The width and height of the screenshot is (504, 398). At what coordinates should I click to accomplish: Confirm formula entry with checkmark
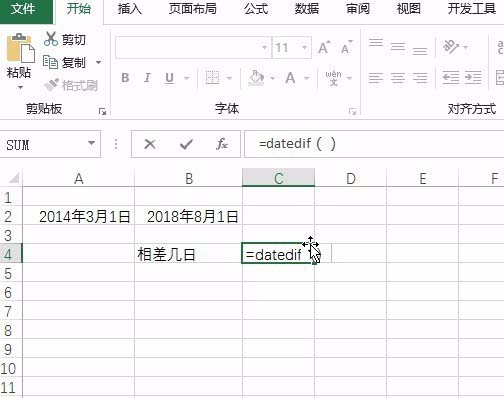(x=186, y=144)
